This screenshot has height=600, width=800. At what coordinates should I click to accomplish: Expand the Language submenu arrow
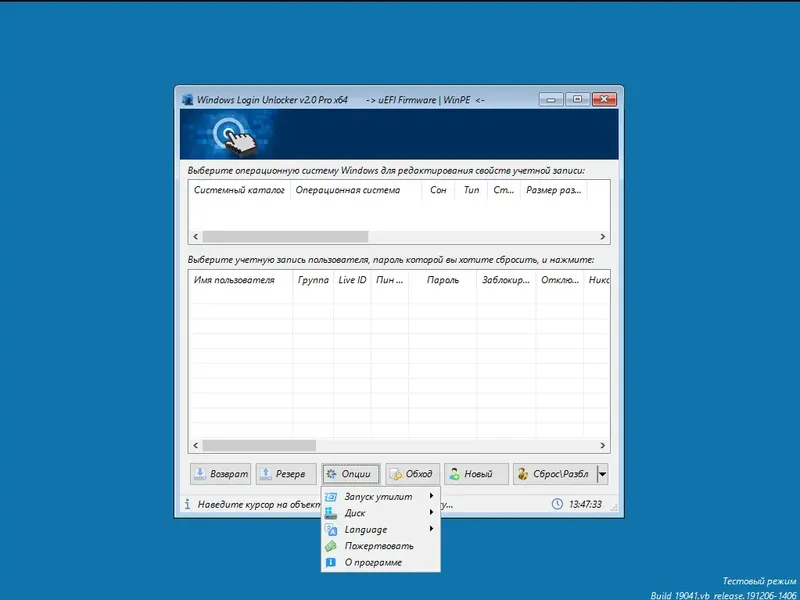[432, 529]
